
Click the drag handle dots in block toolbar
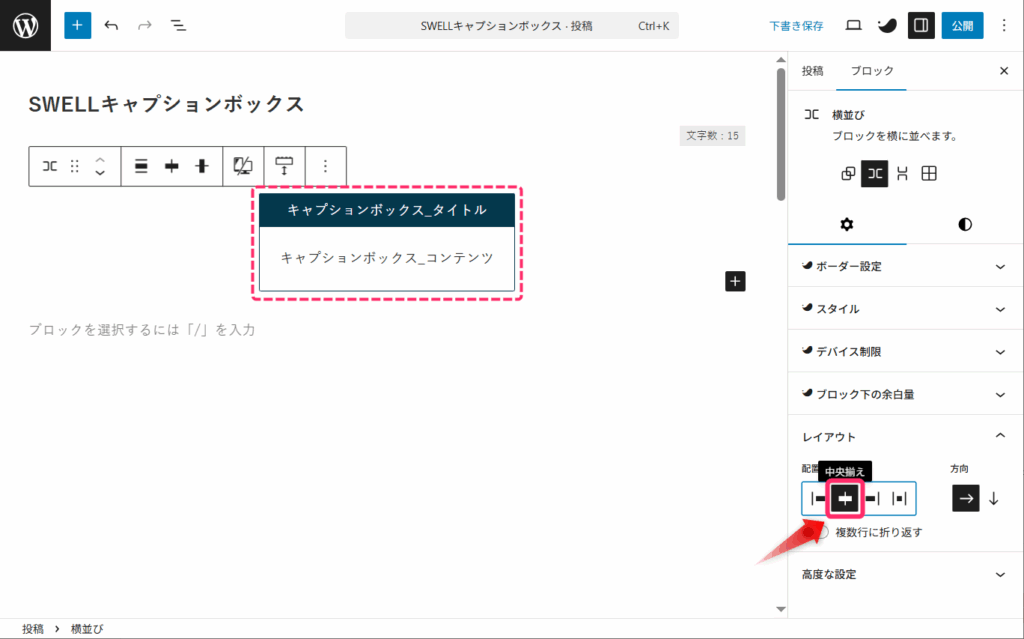point(74,166)
